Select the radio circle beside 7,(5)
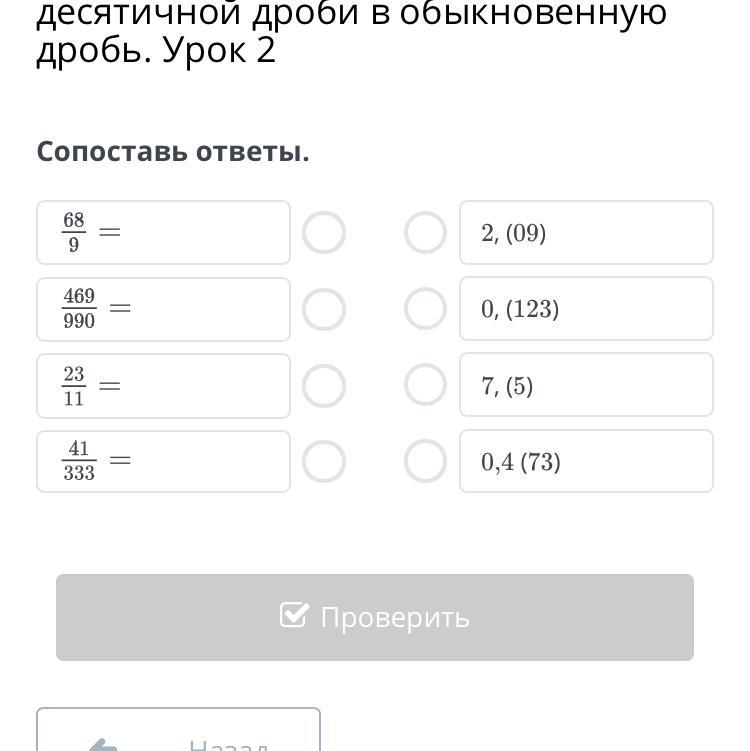 (425, 385)
